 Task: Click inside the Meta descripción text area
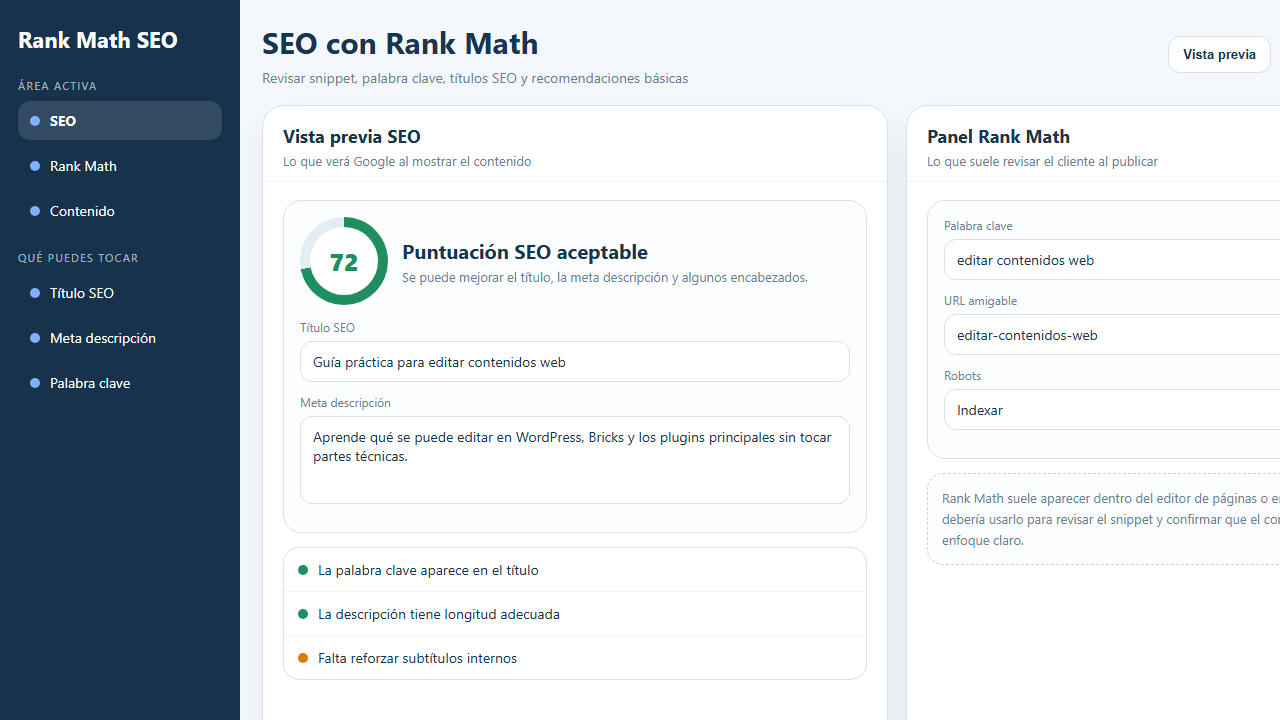tap(574, 460)
